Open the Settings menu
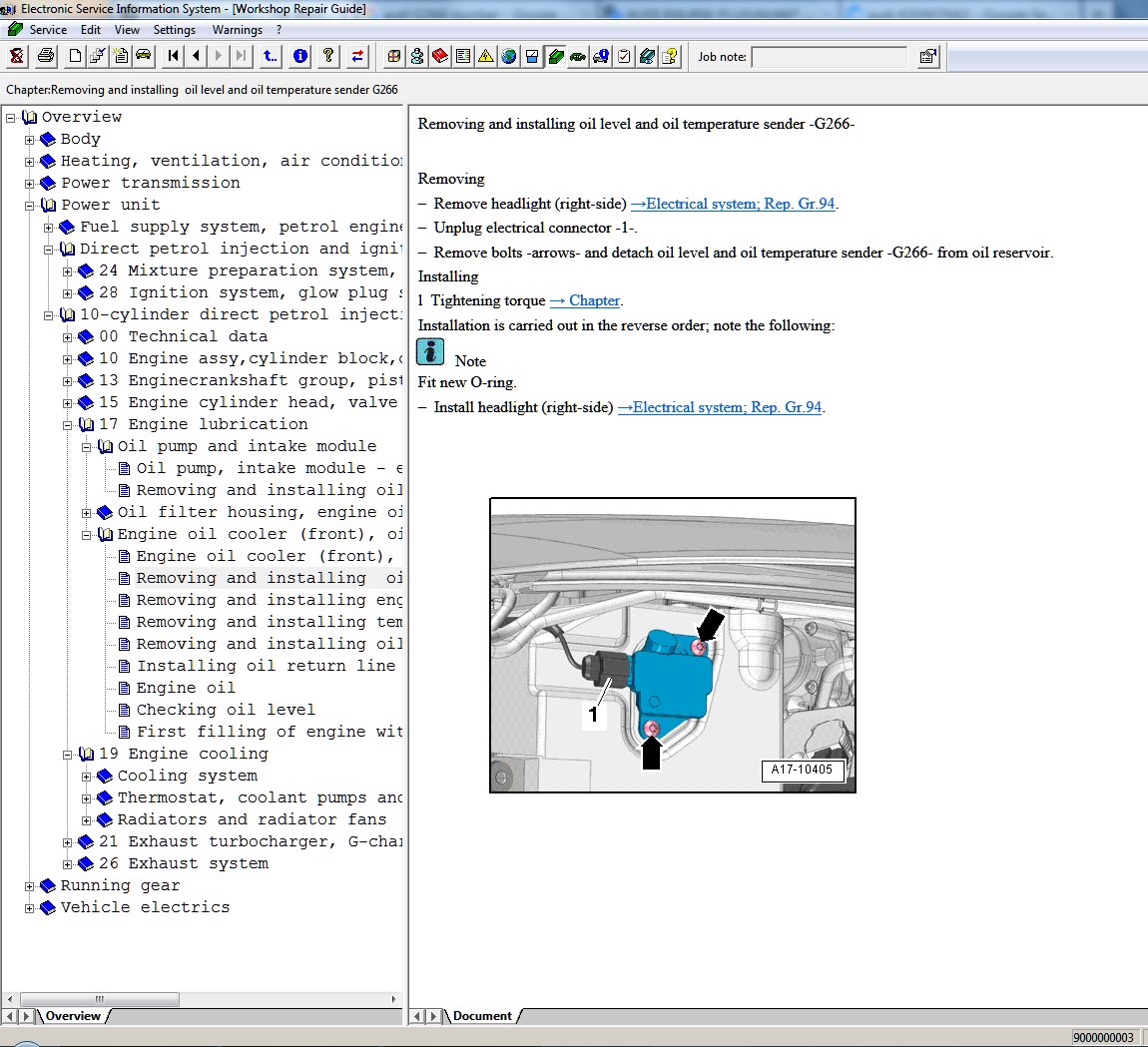This screenshot has width=1148, height=1047. [175, 30]
